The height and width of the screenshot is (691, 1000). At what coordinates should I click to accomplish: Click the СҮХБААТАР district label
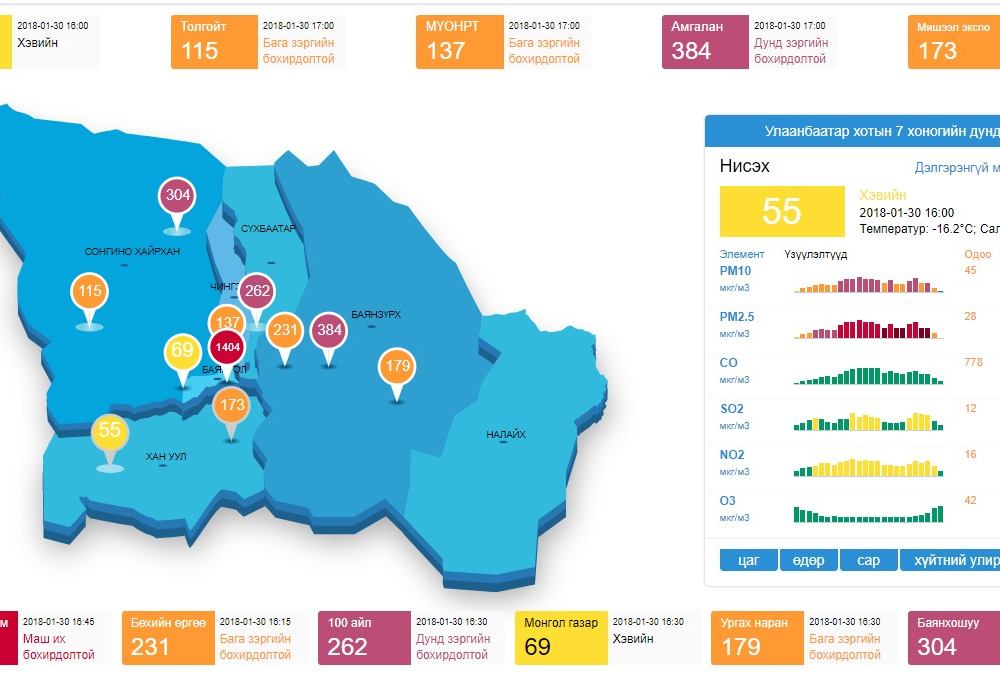click(x=268, y=228)
